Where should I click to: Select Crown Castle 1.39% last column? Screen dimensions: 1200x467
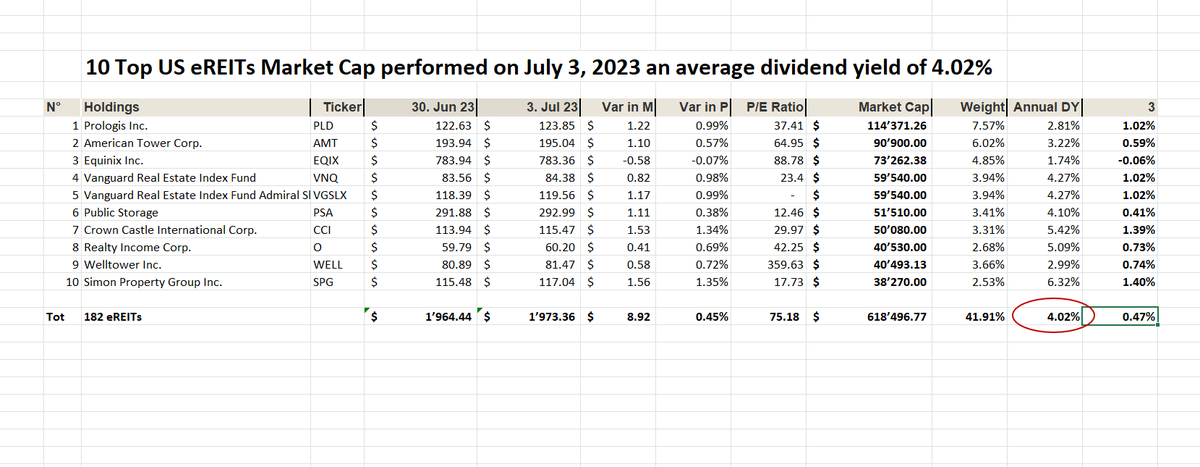pyautogui.click(x=1138, y=229)
